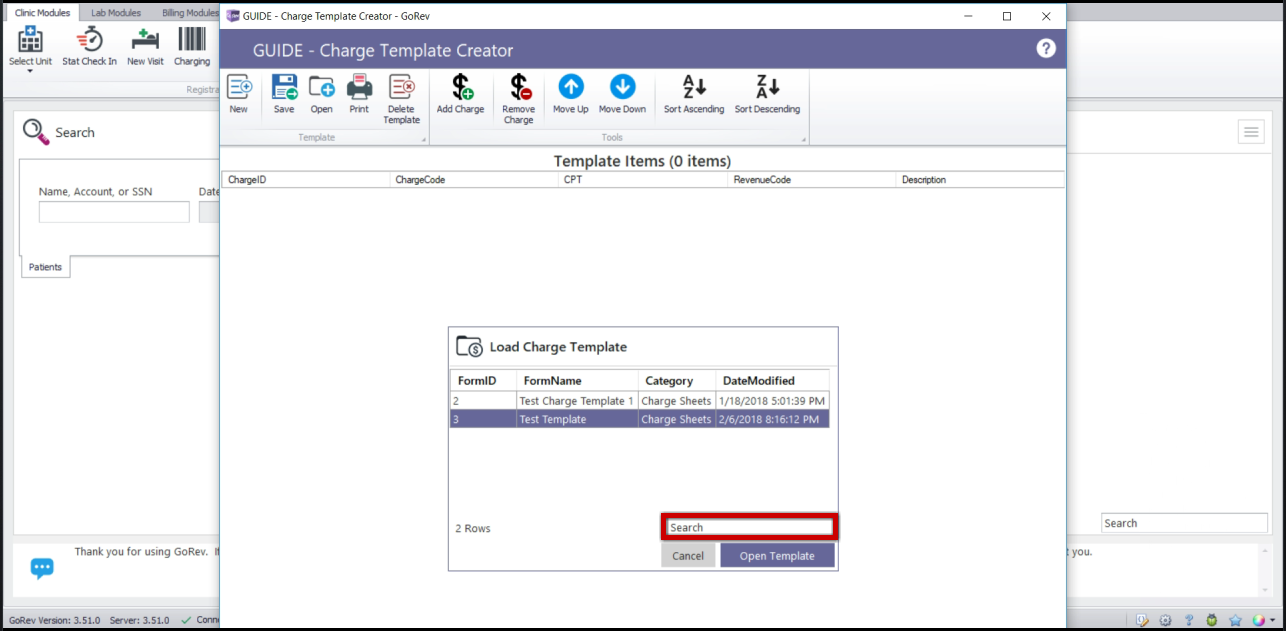Click the Name, Account, or SSN field

tap(114, 212)
